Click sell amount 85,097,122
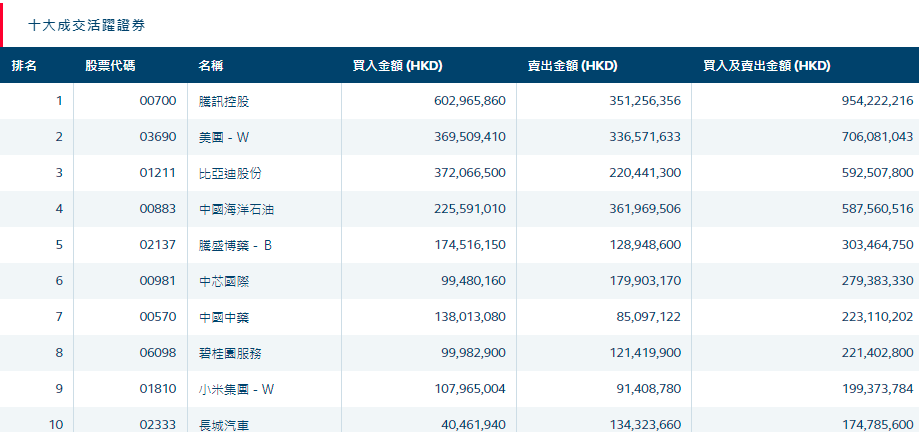The width and height of the screenshot is (919, 432). point(648,317)
